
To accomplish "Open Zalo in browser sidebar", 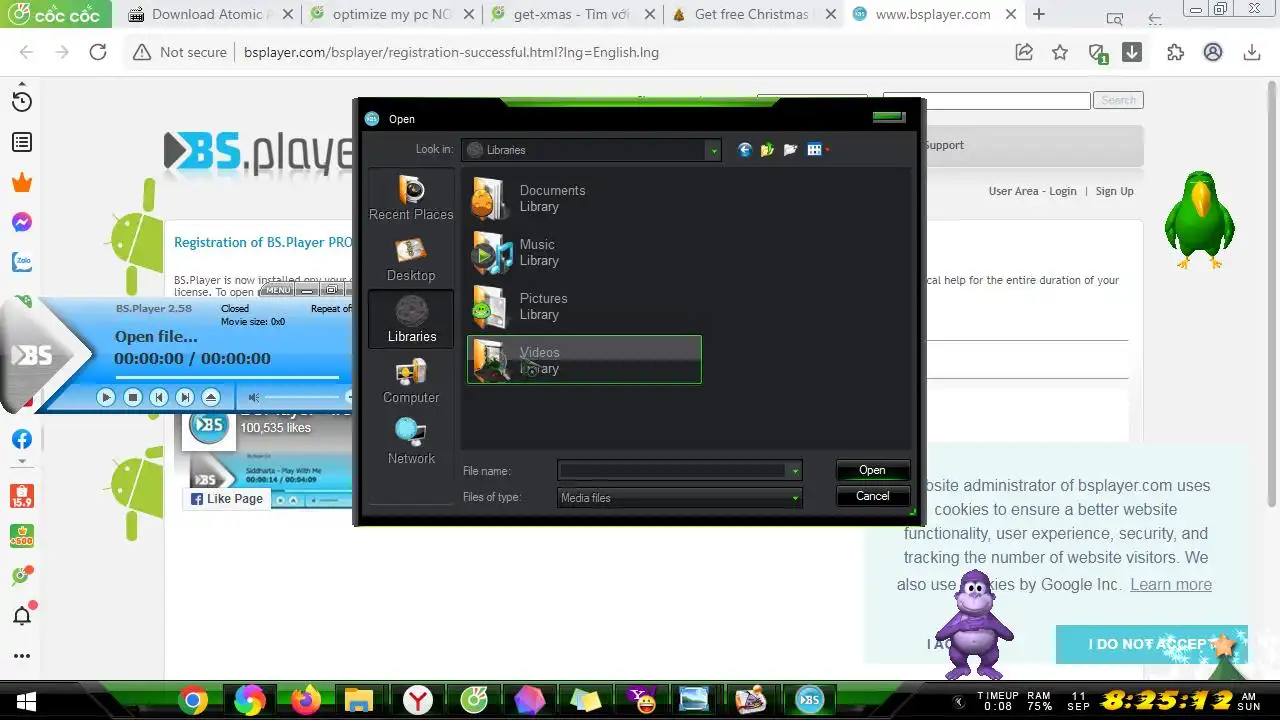I will [x=21, y=262].
